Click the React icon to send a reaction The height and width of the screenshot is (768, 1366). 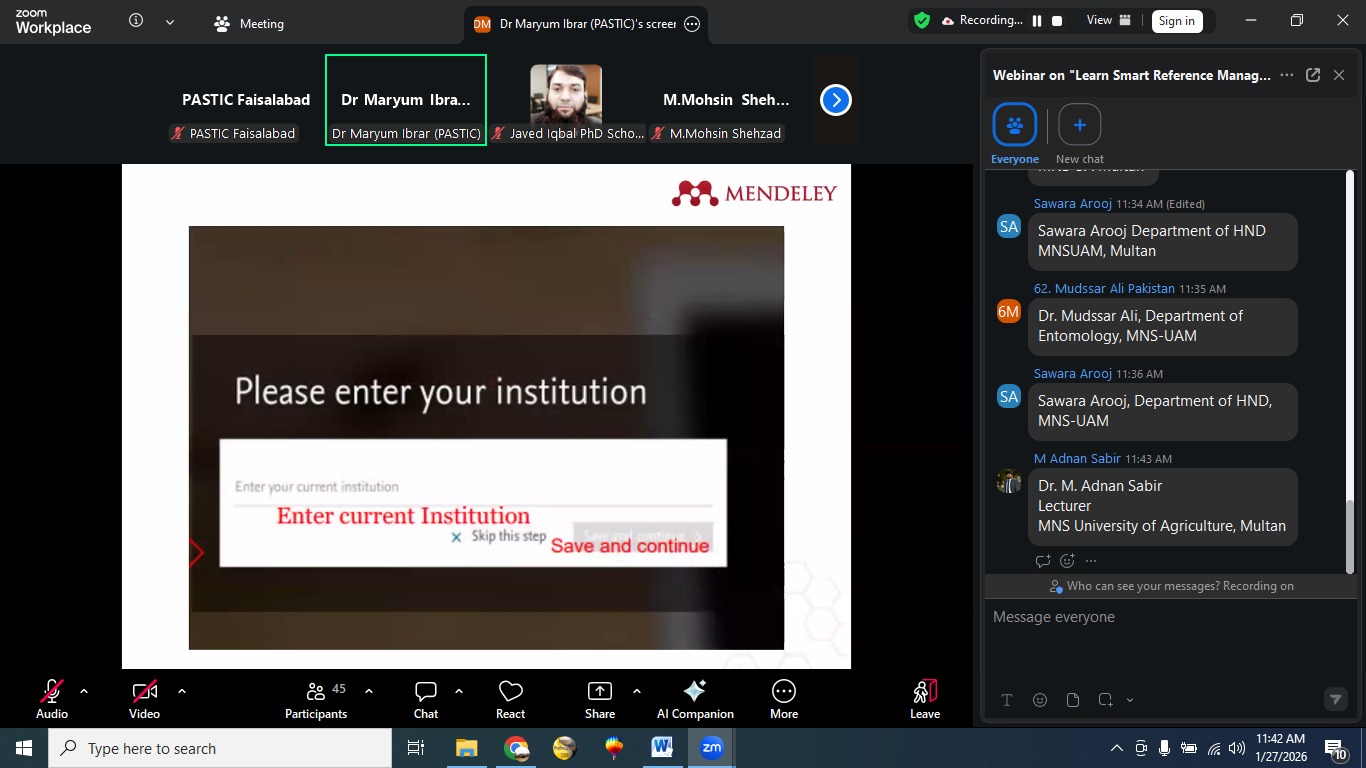click(510, 697)
